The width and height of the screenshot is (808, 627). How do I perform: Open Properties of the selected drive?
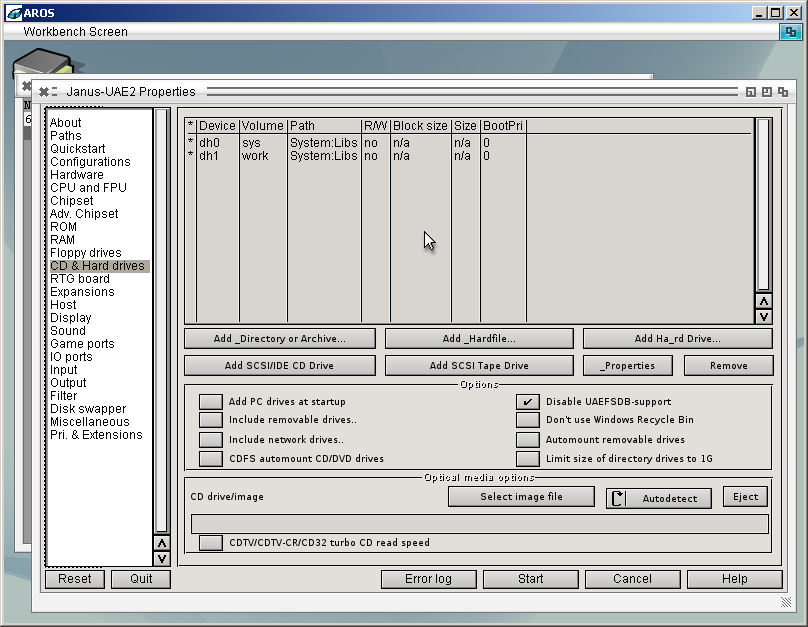click(x=628, y=365)
